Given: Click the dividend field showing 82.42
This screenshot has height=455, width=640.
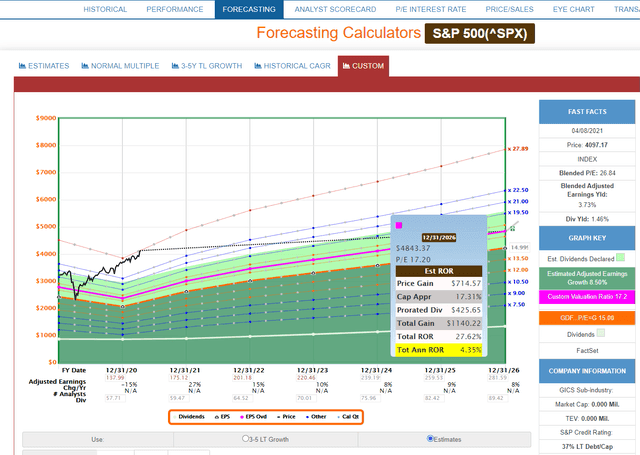Looking at the screenshot, I should [434, 398].
